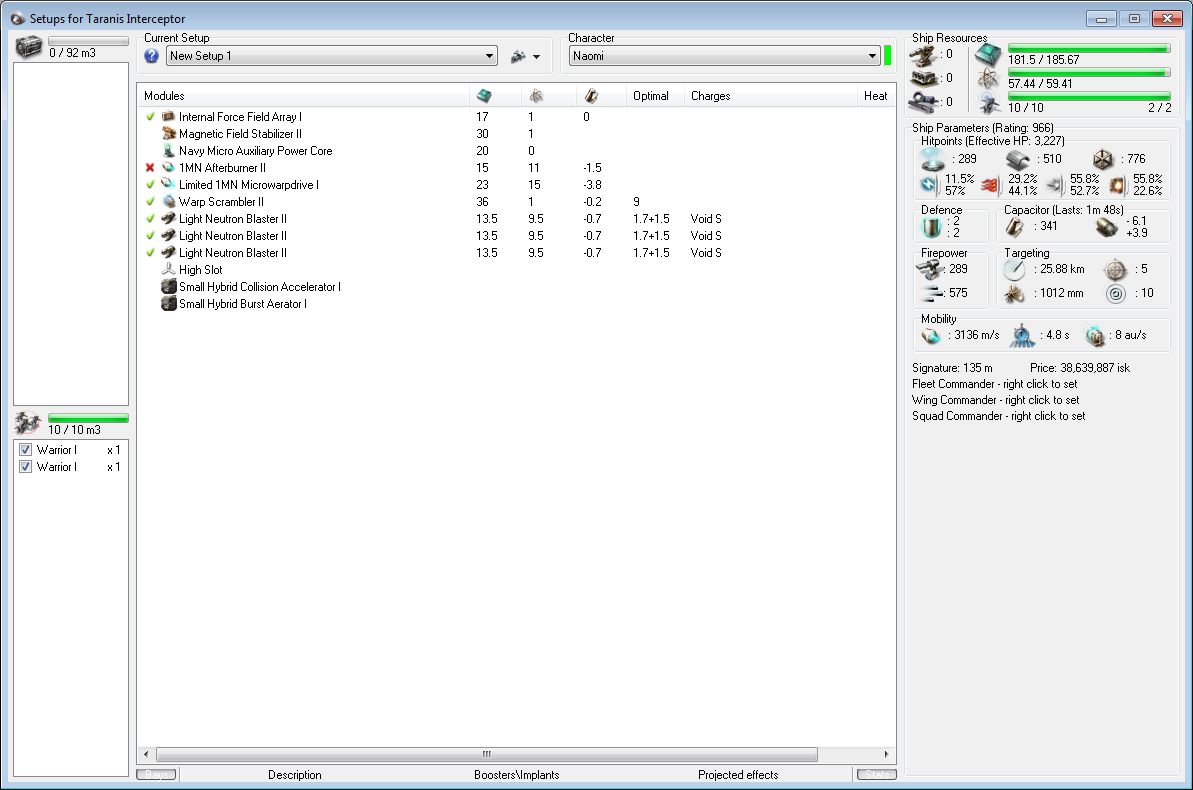
Task: Toggle the green check on Internal Force Field Array I
Action: click(150, 116)
